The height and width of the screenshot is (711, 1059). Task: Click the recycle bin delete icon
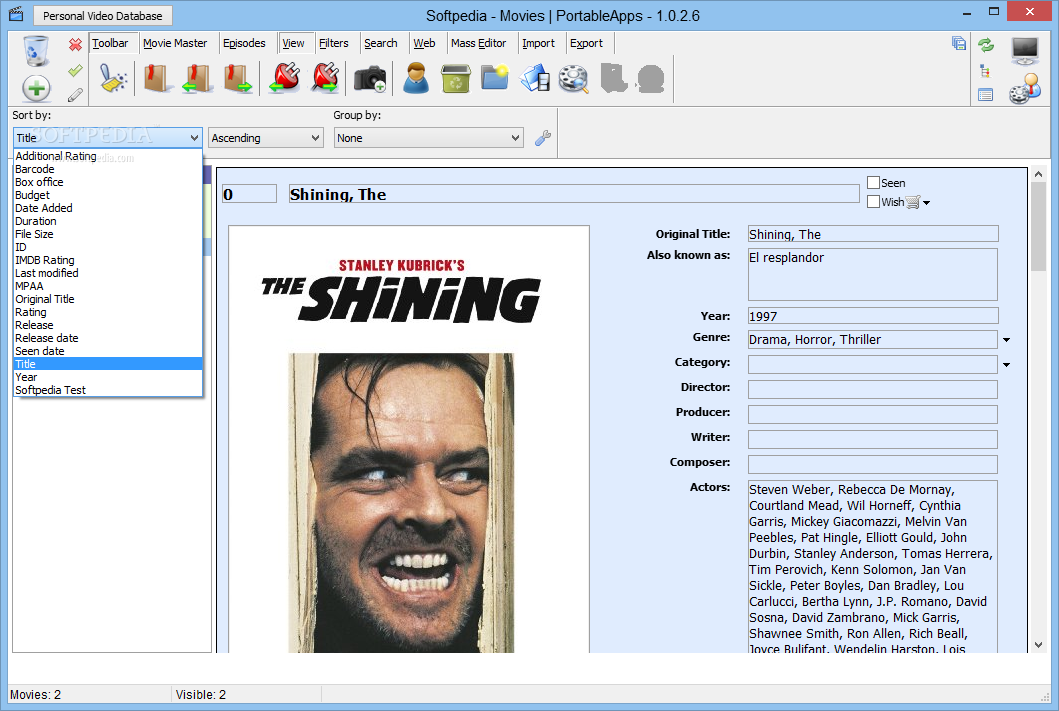36,51
